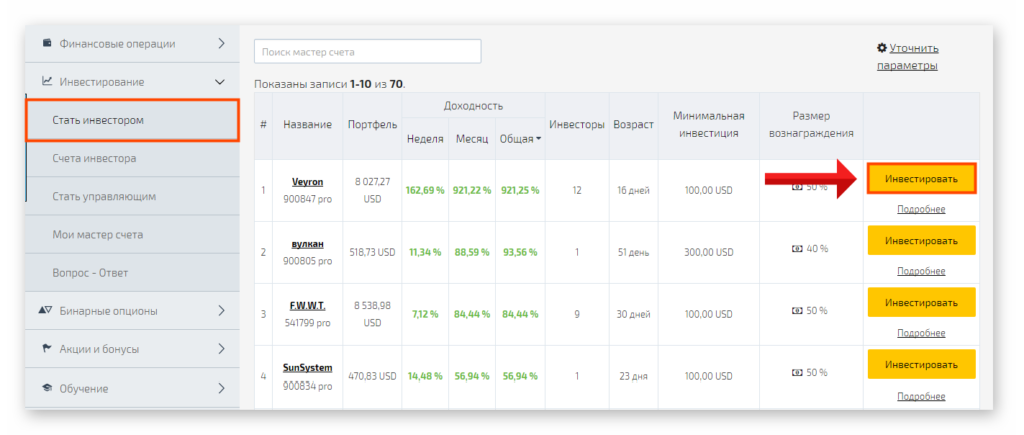This screenshot has height=435, width=1024.
Task: Click the Бинарные опционы triangle icon
Action: pyautogui.click(x=46, y=311)
